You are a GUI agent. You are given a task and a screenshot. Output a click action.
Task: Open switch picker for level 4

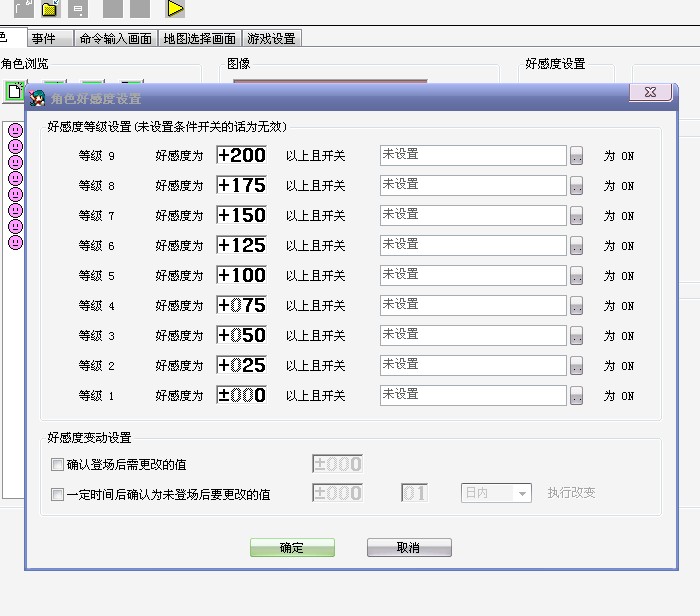pyautogui.click(x=576, y=306)
